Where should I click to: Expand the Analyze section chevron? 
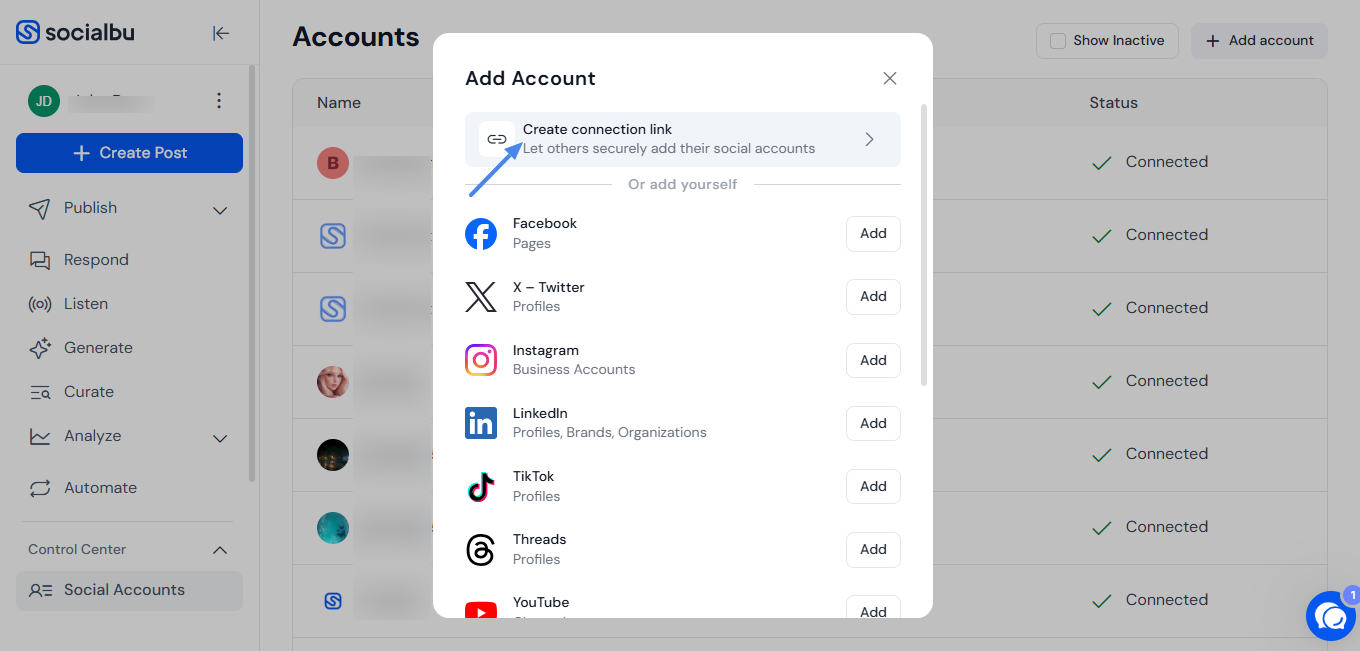(x=220, y=438)
